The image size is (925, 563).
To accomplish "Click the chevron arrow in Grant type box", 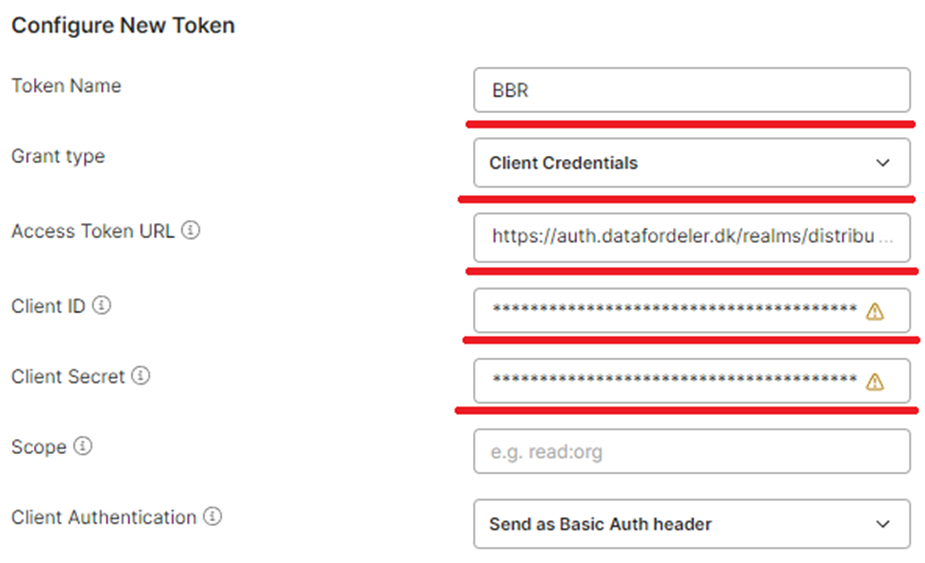I will [x=883, y=163].
